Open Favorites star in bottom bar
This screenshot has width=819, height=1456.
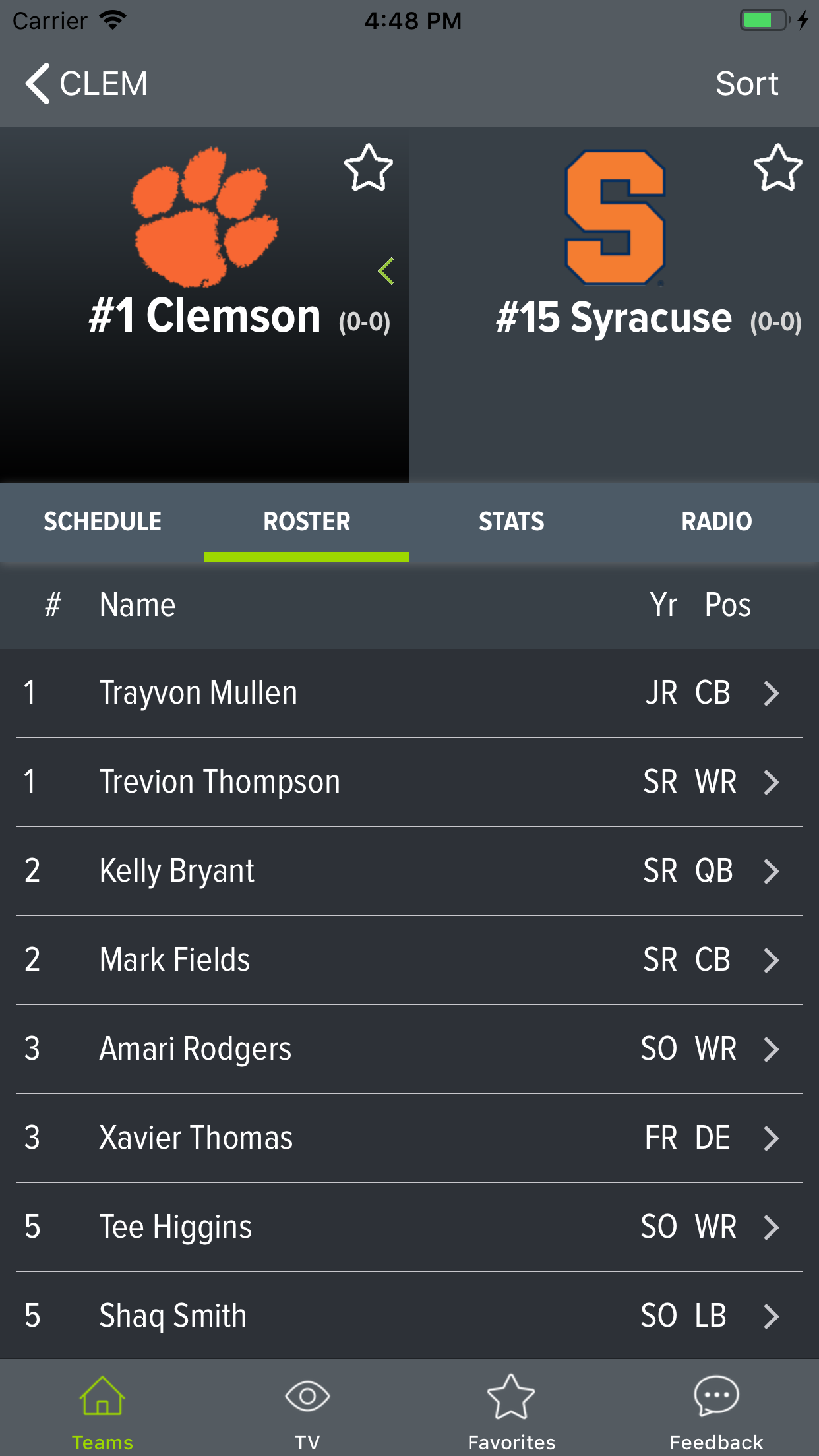tap(511, 1397)
